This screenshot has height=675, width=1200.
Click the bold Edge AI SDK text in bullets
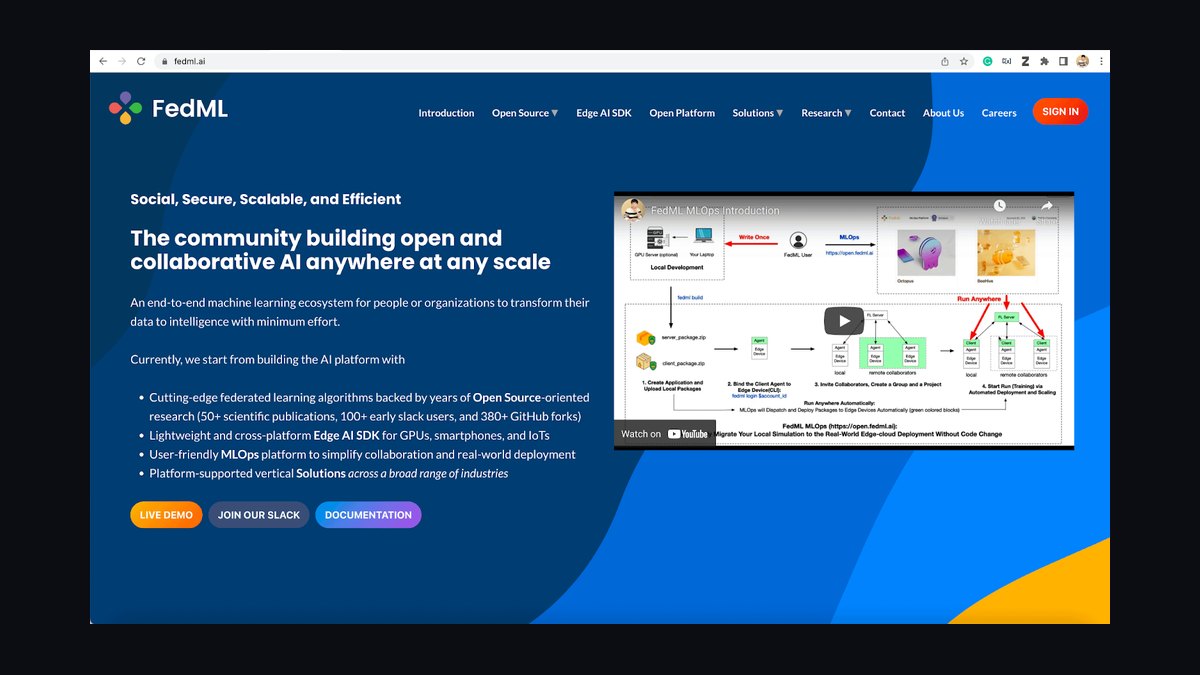pos(348,436)
